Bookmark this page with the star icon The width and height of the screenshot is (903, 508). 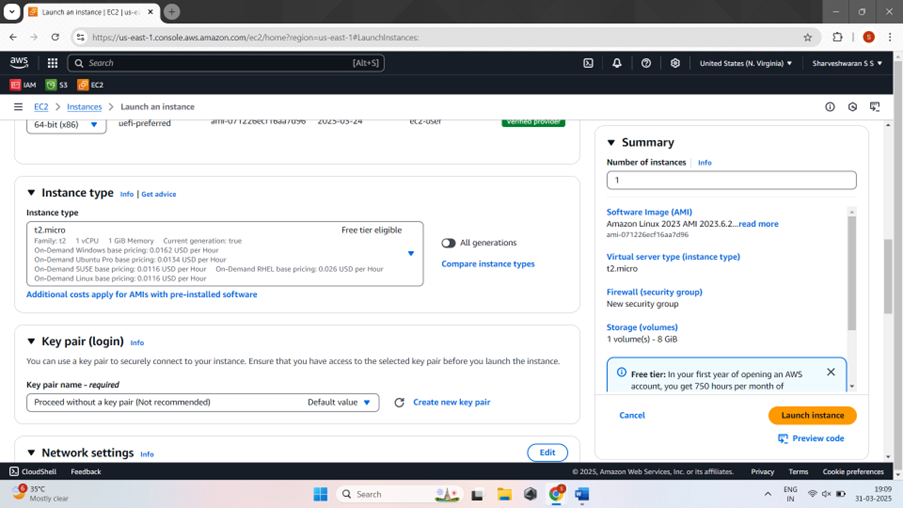pyautogui.click(x=807, y=37)
